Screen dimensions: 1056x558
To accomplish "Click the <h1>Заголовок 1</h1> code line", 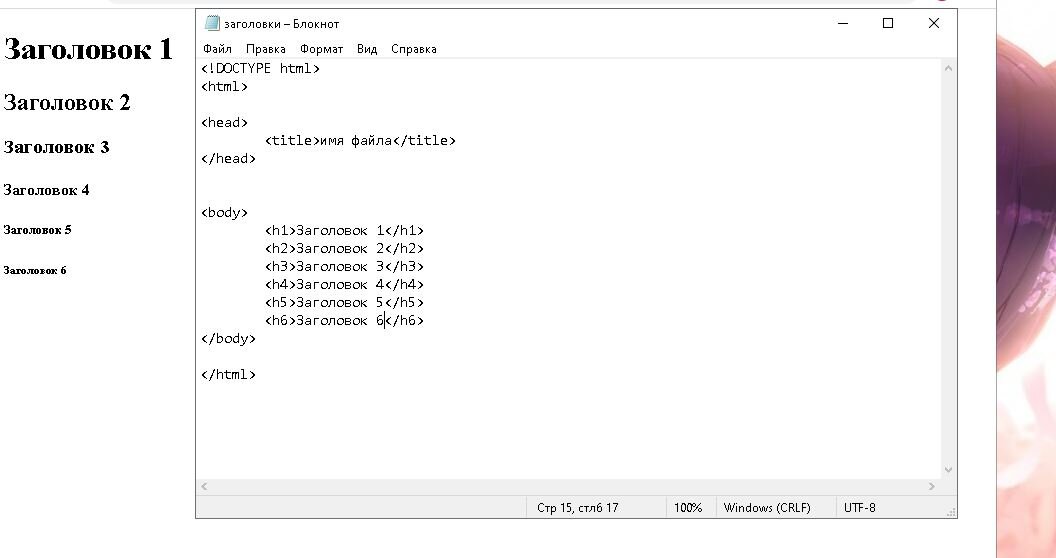I will pyautogui.click(x=344, y=231).
